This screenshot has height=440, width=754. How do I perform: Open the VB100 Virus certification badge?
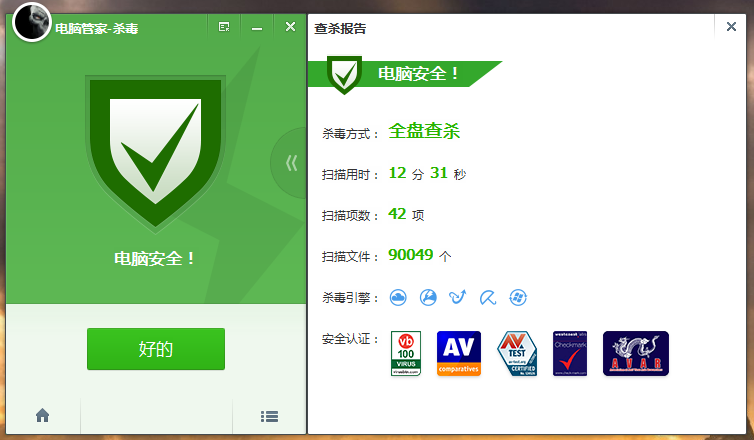pos(406,353)
